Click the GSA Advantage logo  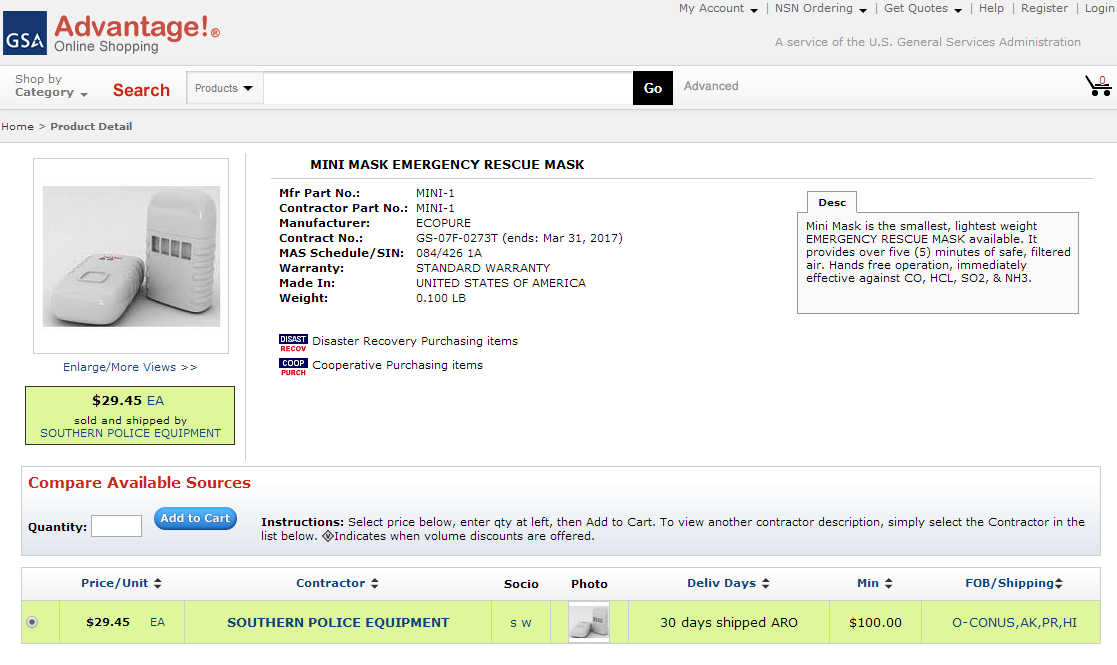coord(112,33)
